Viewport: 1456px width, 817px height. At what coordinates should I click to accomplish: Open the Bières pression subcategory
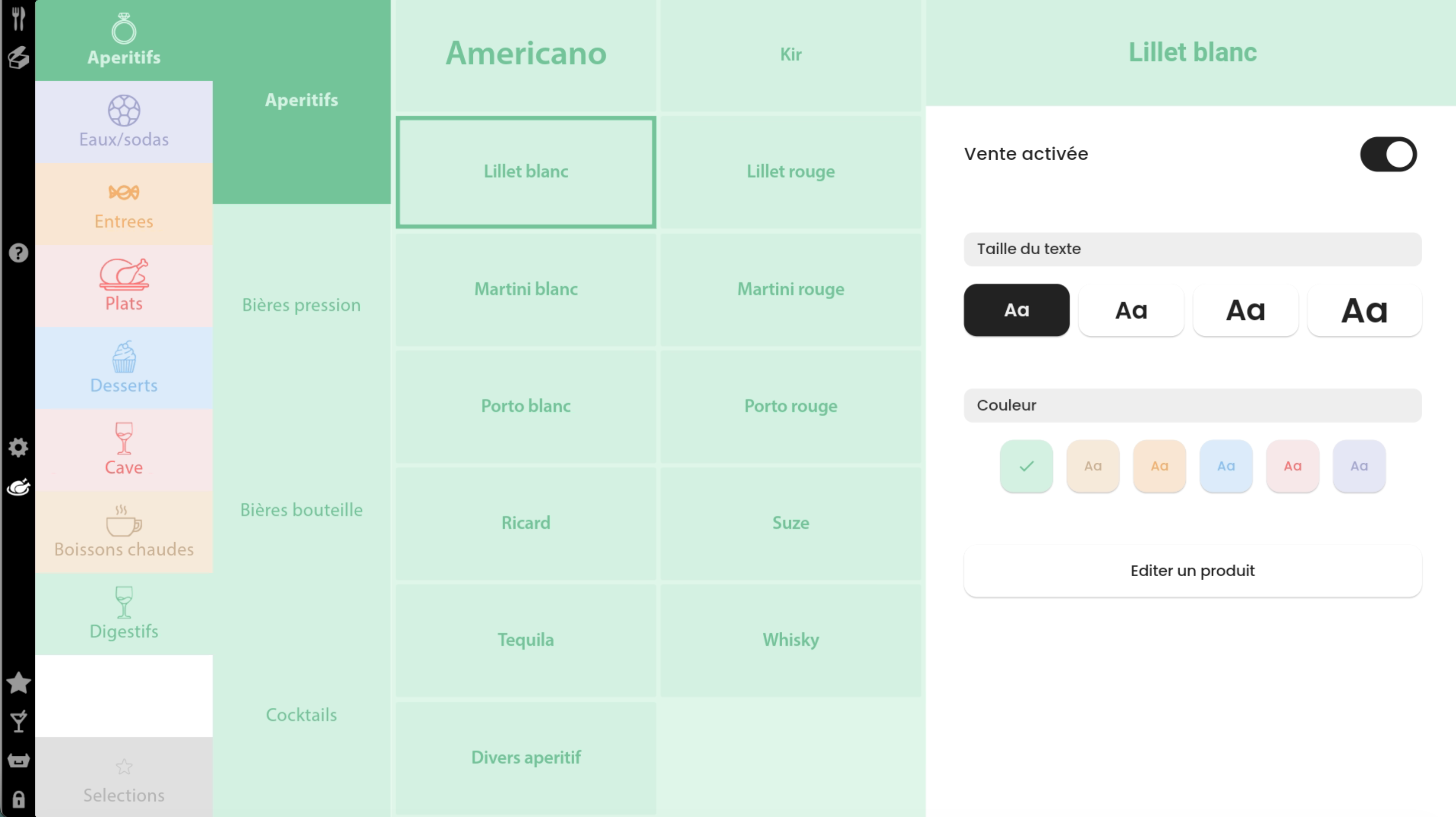tap(301, 305)
